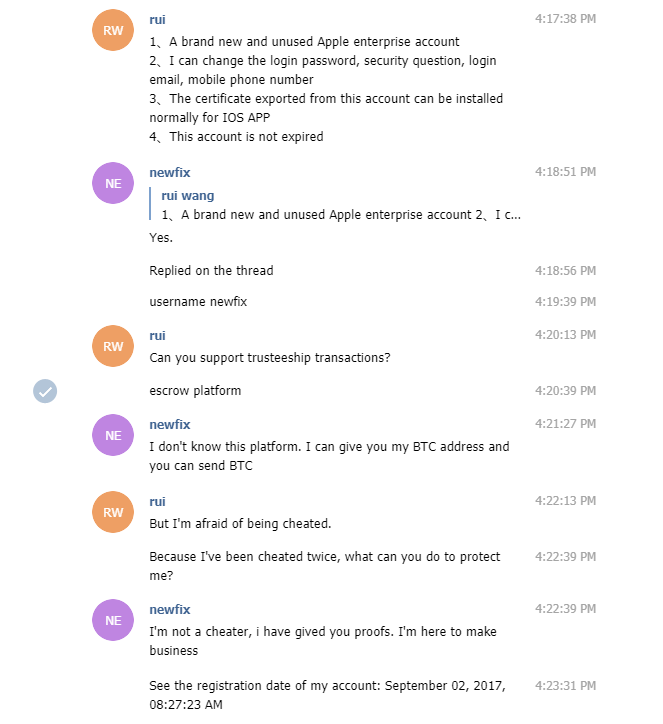Select the 'Replied on the thread' message
The image size is (663, 724).
coord(211,271)
